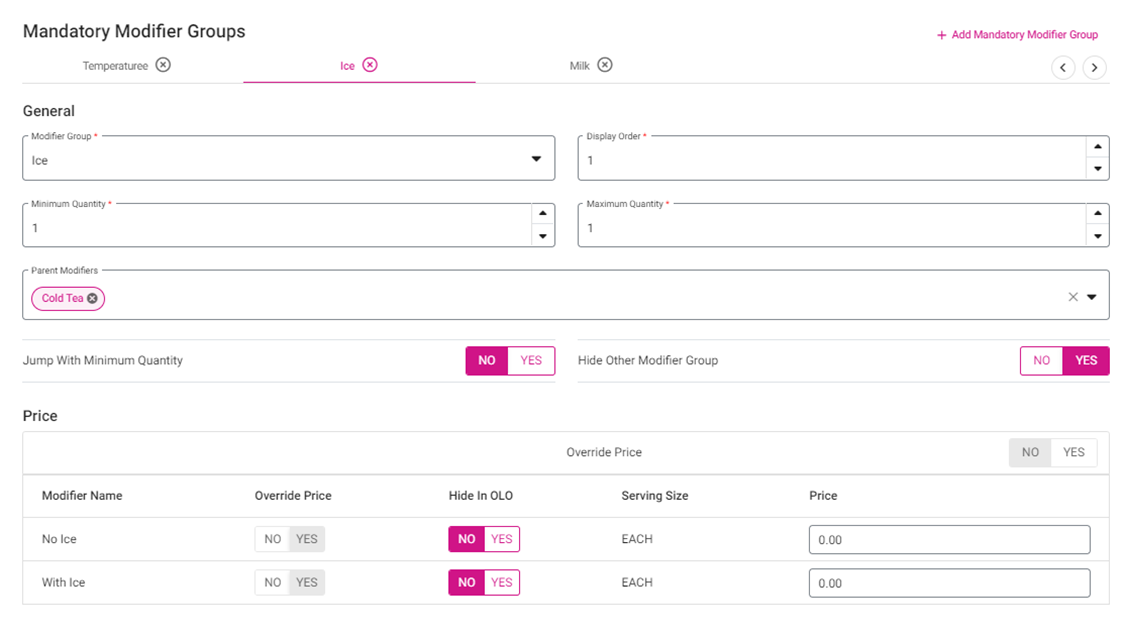Remove the Temperaturee modifier group tab

(x=163, y=65)
